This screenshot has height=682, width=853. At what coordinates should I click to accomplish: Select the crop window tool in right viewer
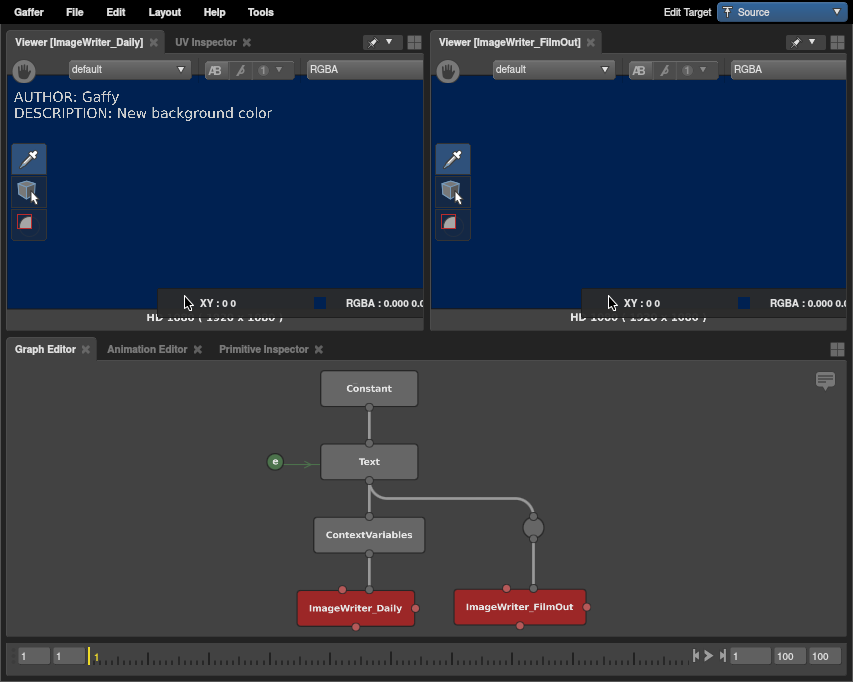tap(452, 223)
